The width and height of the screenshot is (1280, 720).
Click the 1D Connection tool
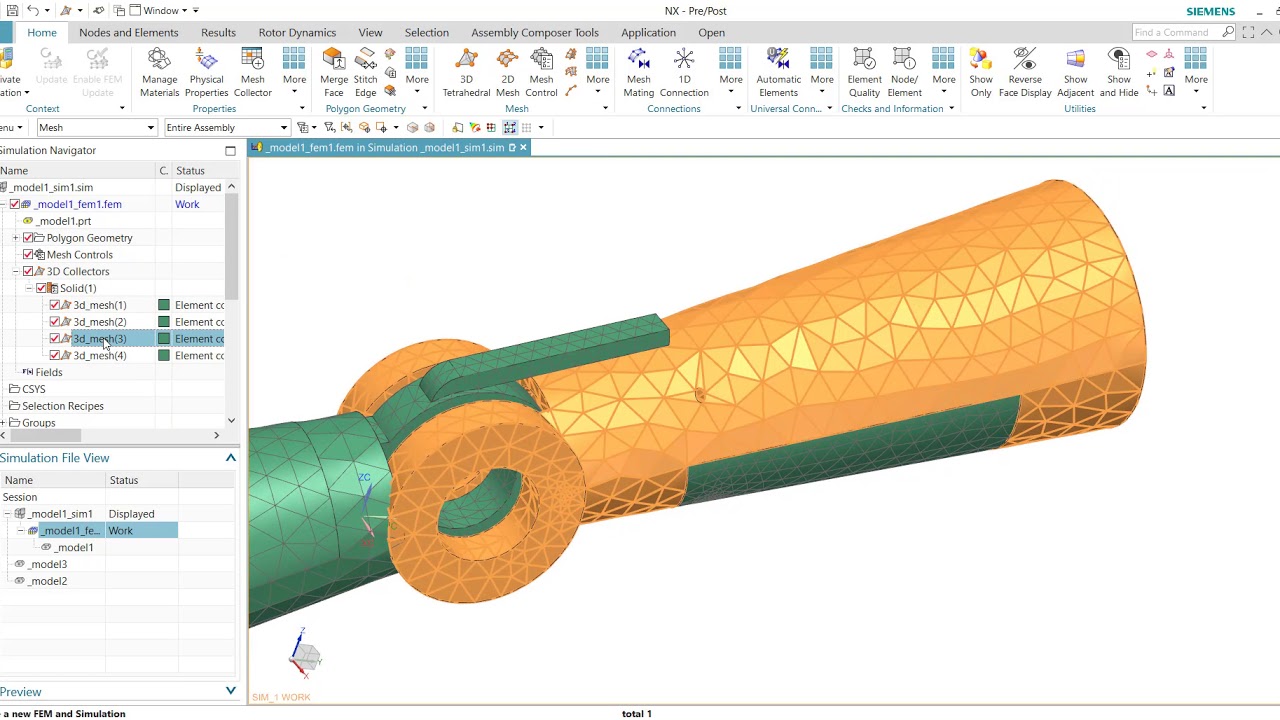[x=684, y=72]
